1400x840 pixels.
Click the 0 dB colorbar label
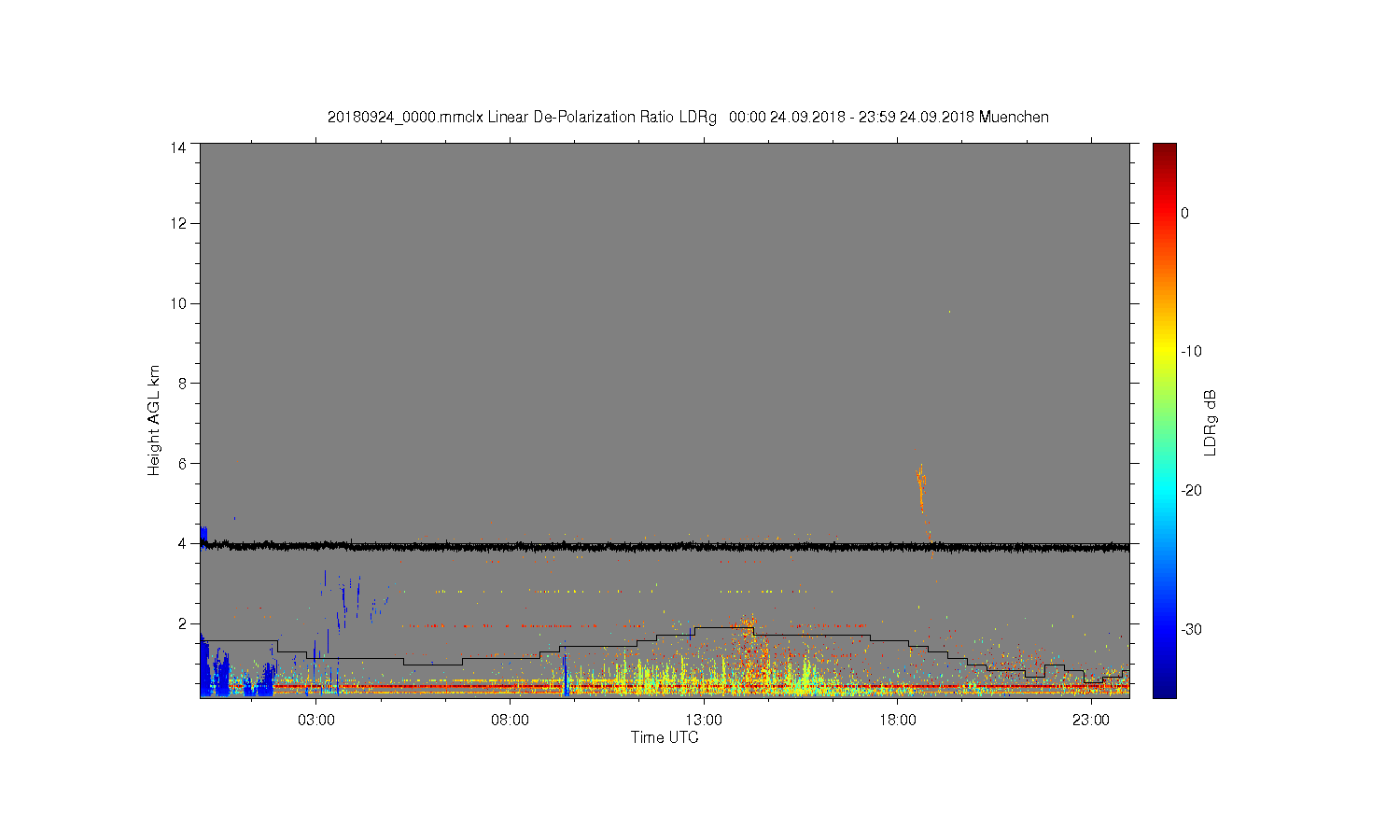[1184, 213]
